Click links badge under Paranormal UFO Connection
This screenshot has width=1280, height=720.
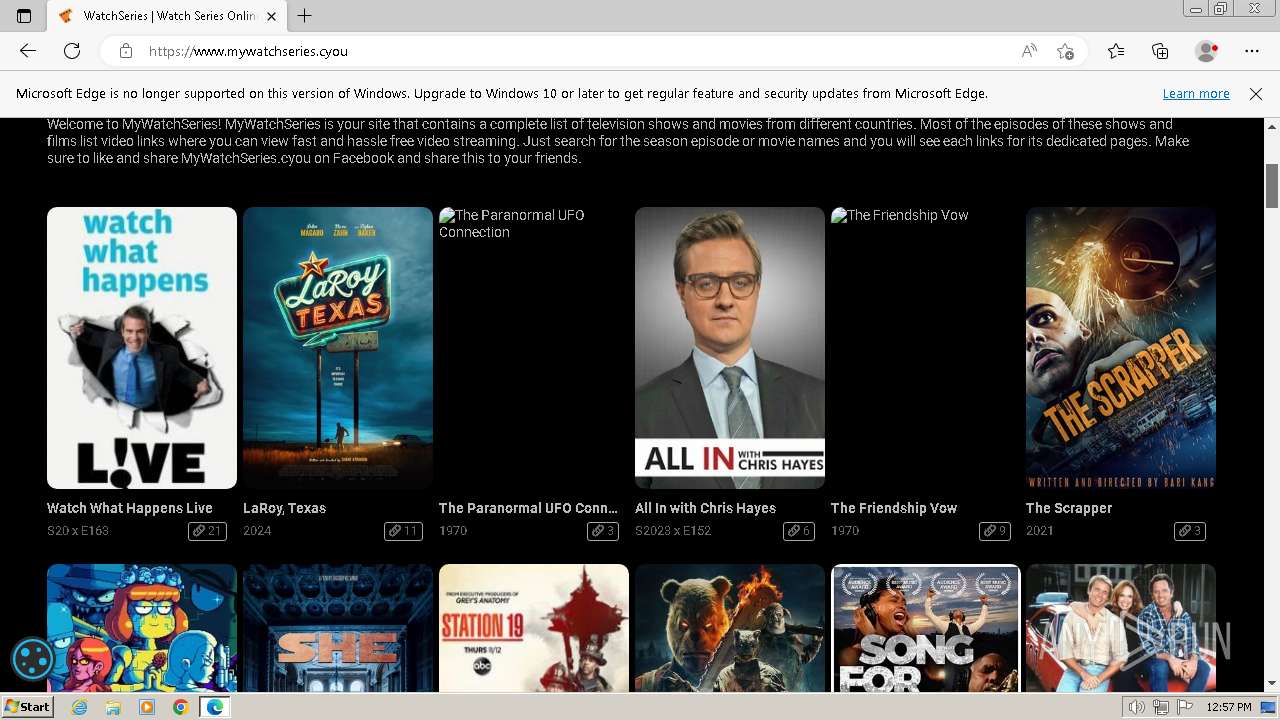click(603, 531)
